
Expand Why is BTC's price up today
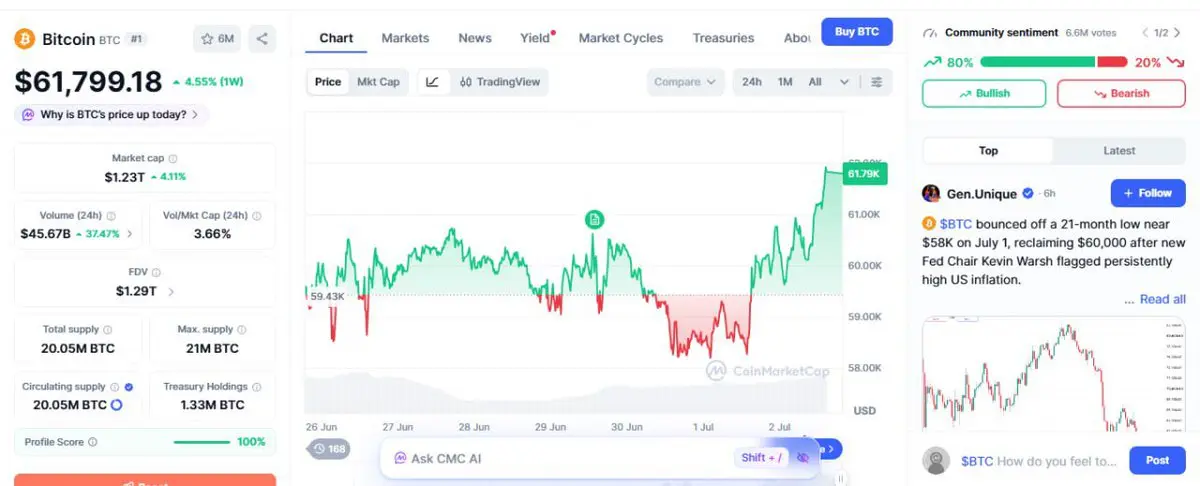click(112, 115)
